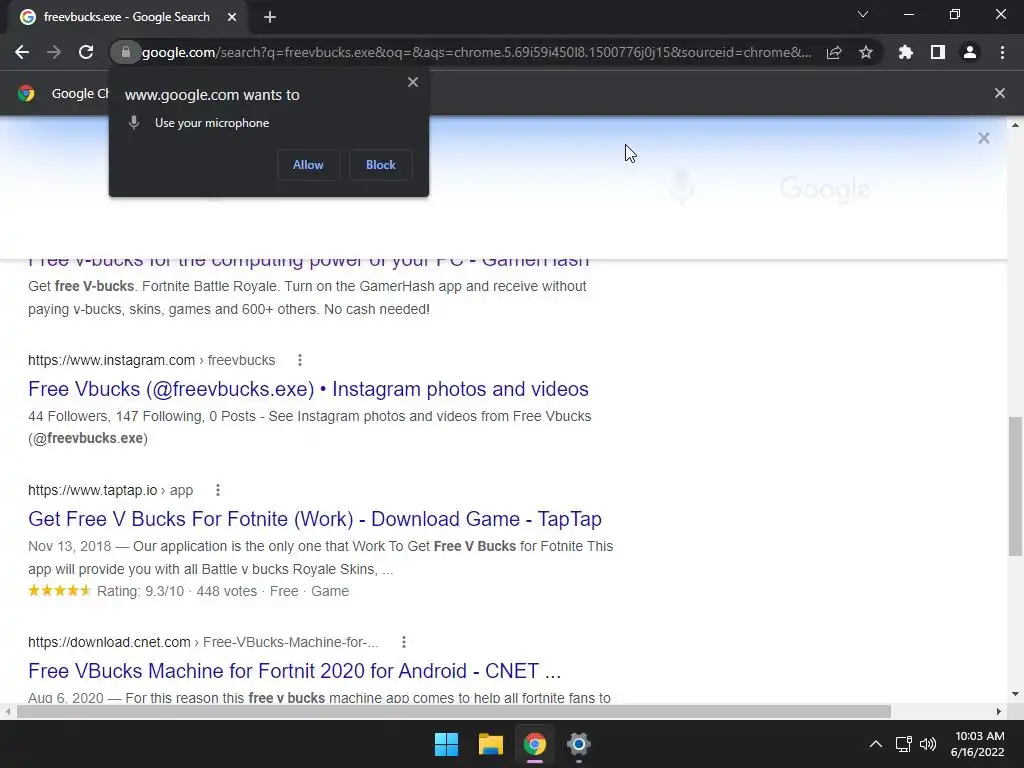Open the Windows Start menu

(x=447, y=744)
